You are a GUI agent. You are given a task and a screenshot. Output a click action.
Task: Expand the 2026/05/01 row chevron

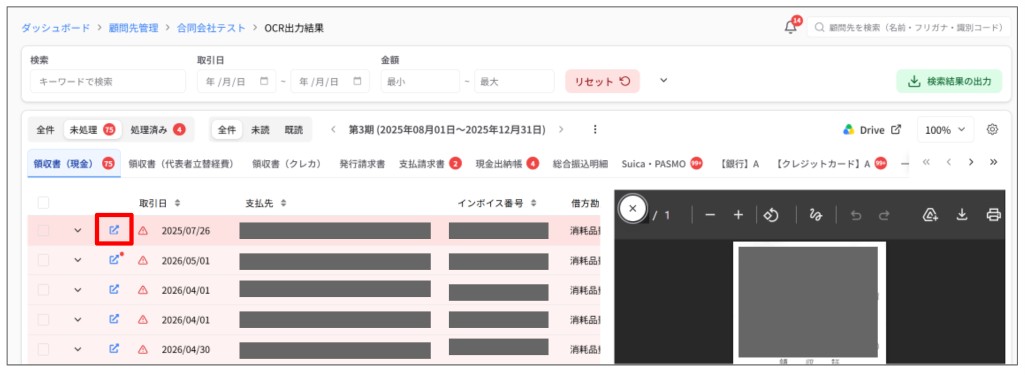point(78,260)
